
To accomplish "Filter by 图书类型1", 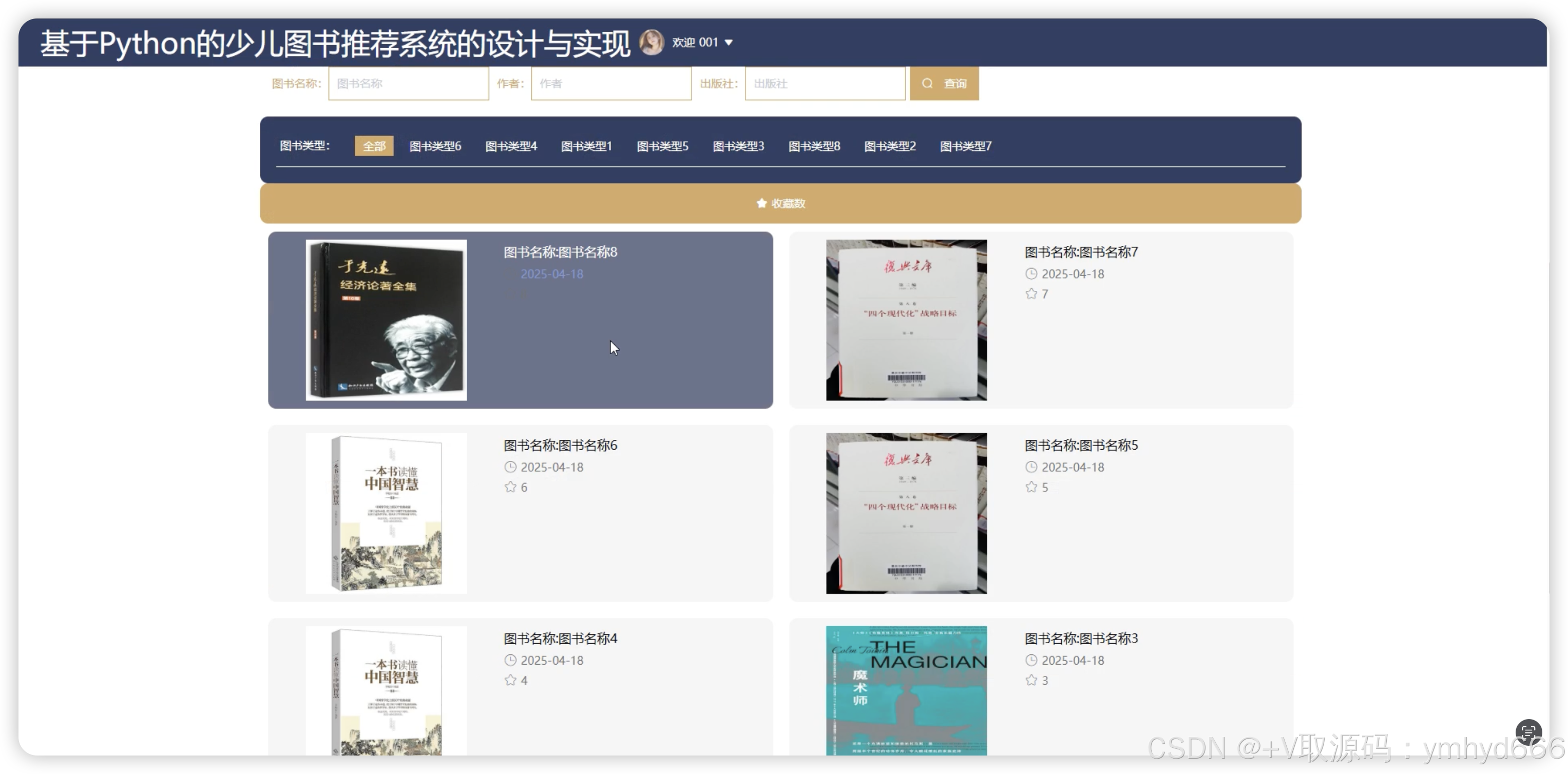I will click(586, 146).
